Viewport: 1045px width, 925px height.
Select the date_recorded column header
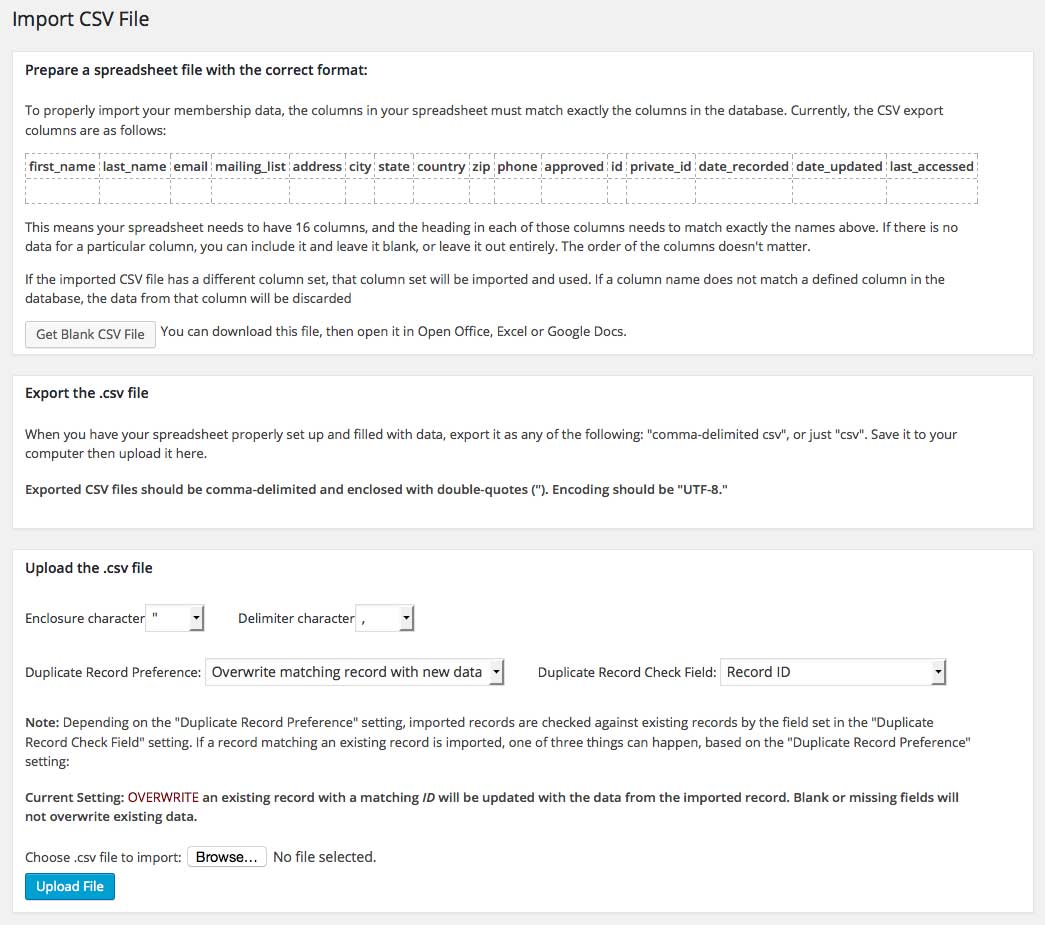click(744, 166)
